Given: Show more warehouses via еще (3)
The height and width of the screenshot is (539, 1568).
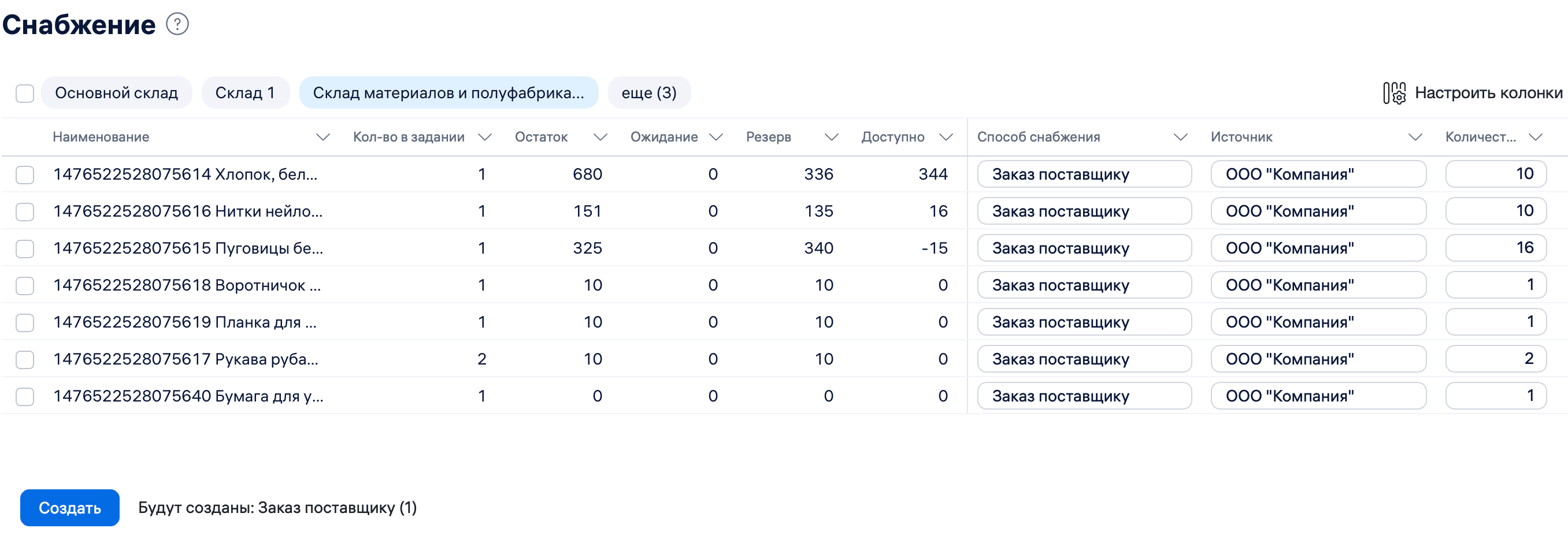Looking at the screenshot, I should click(x=648, y=93).
